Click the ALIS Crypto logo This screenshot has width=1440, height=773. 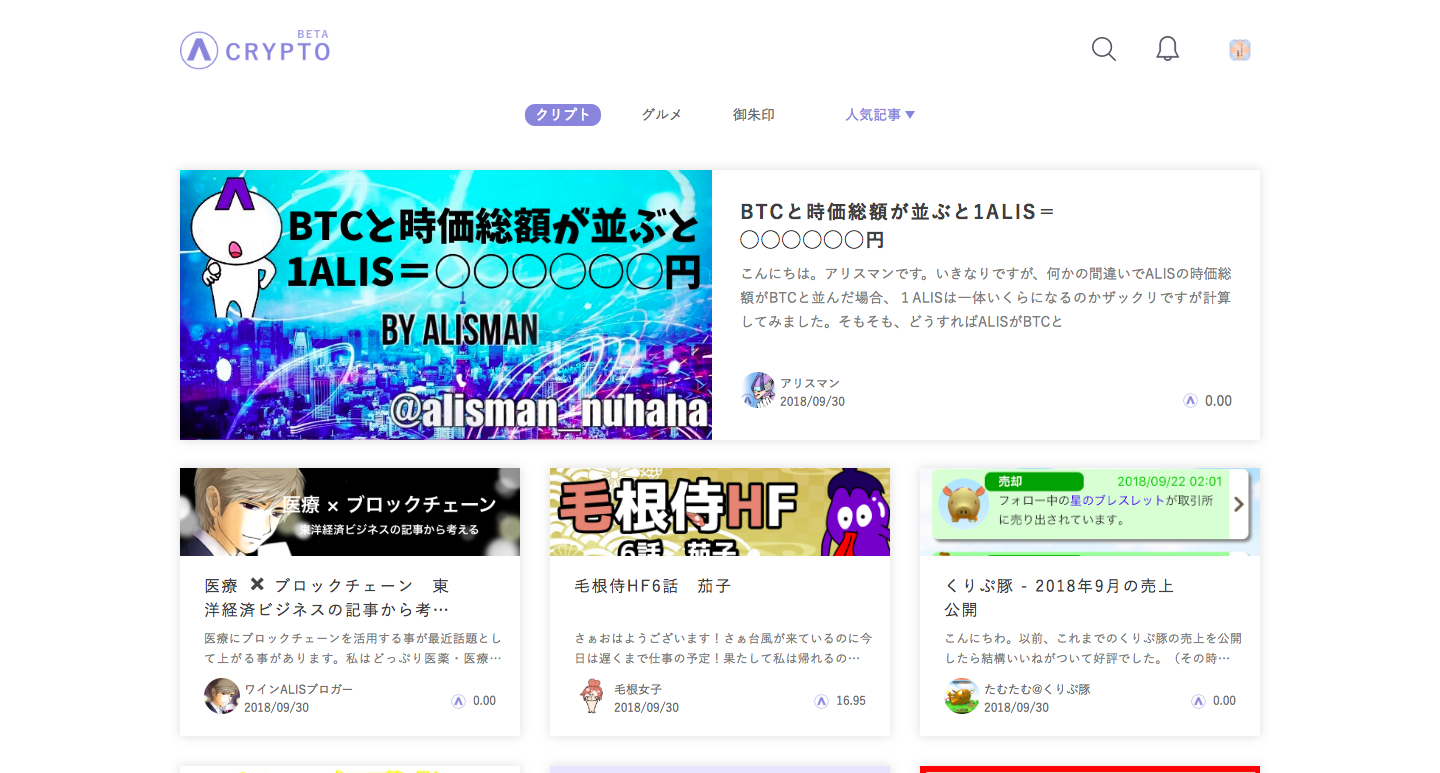(x=255, y=50)
